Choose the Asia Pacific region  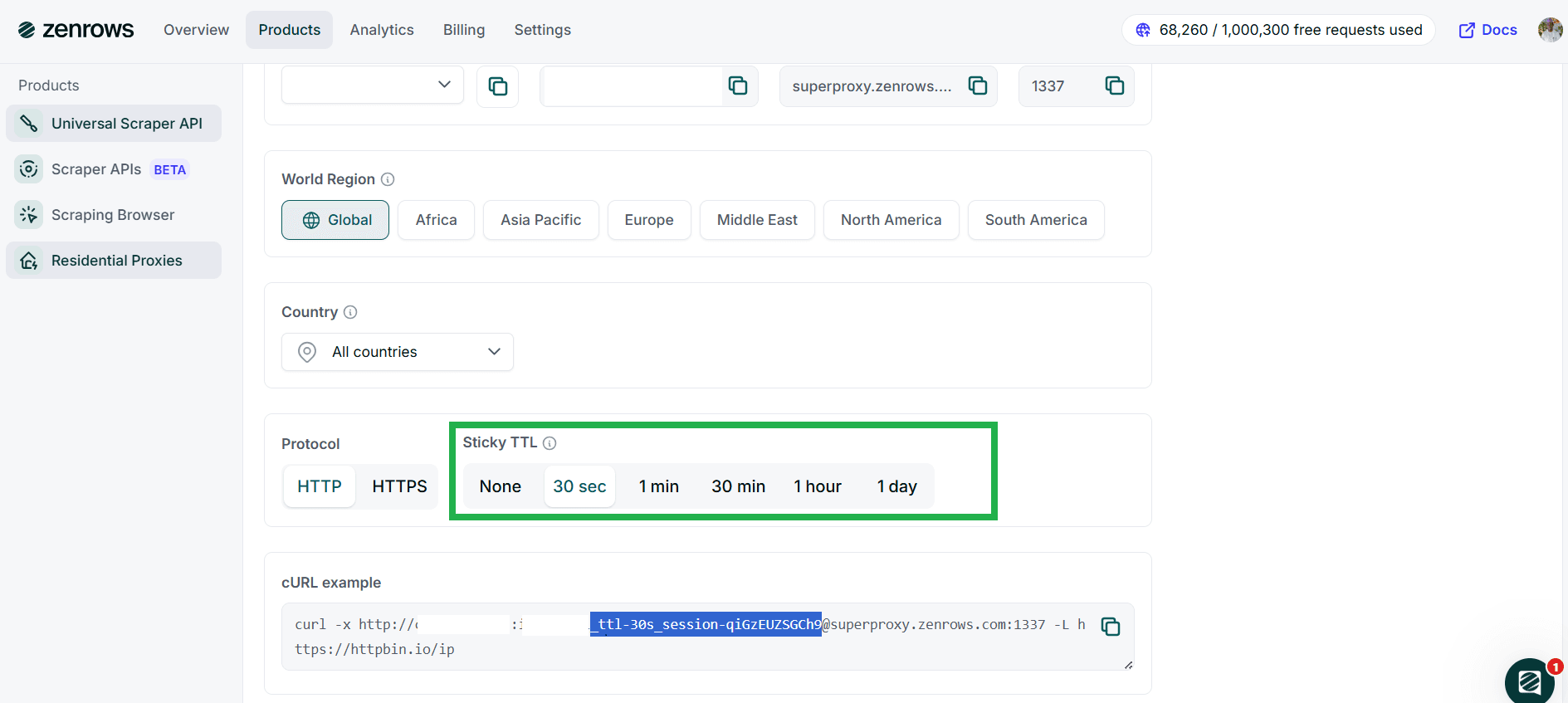coord(541,220)
